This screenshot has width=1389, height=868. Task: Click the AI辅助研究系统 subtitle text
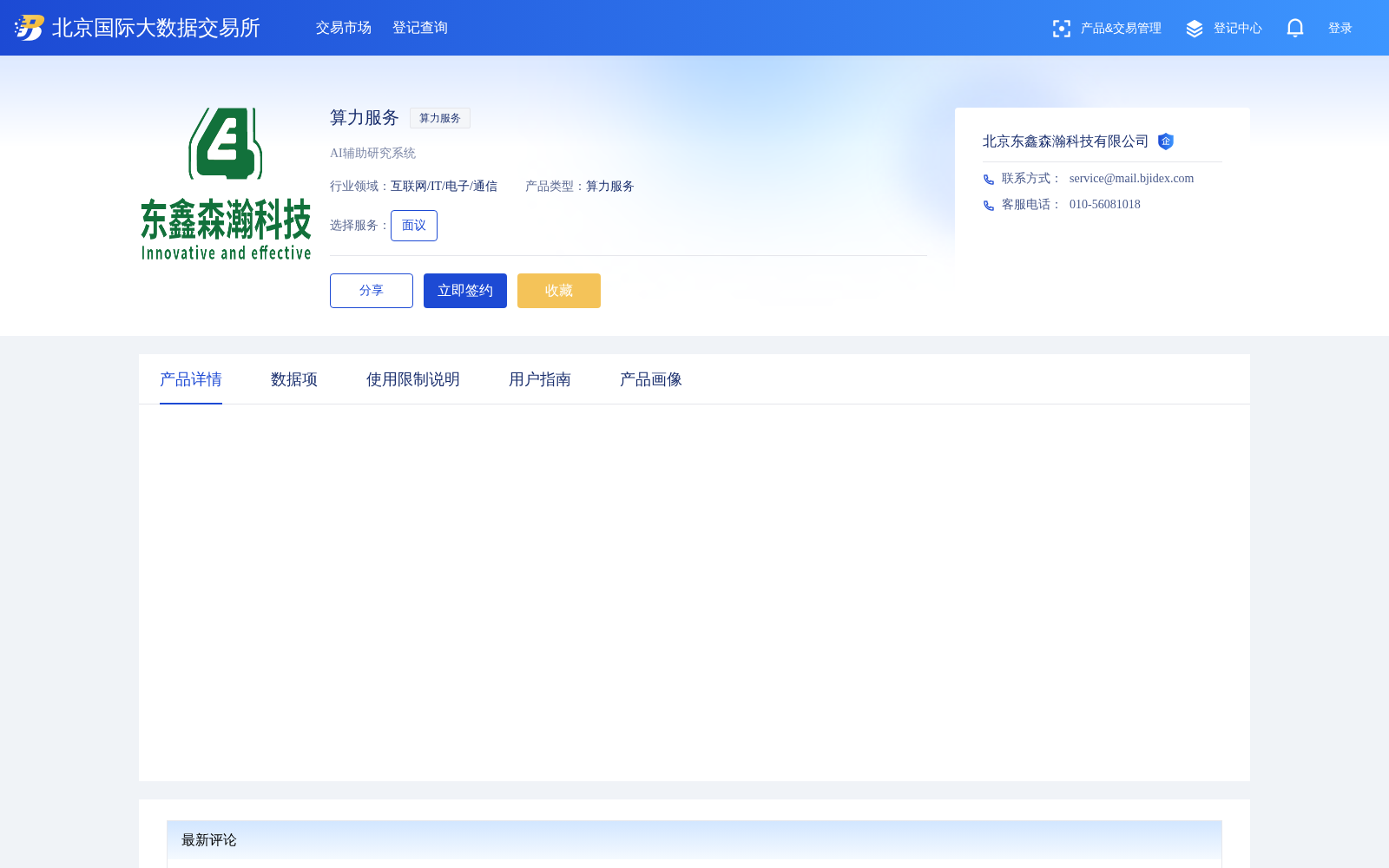click(x=372, y=154)
